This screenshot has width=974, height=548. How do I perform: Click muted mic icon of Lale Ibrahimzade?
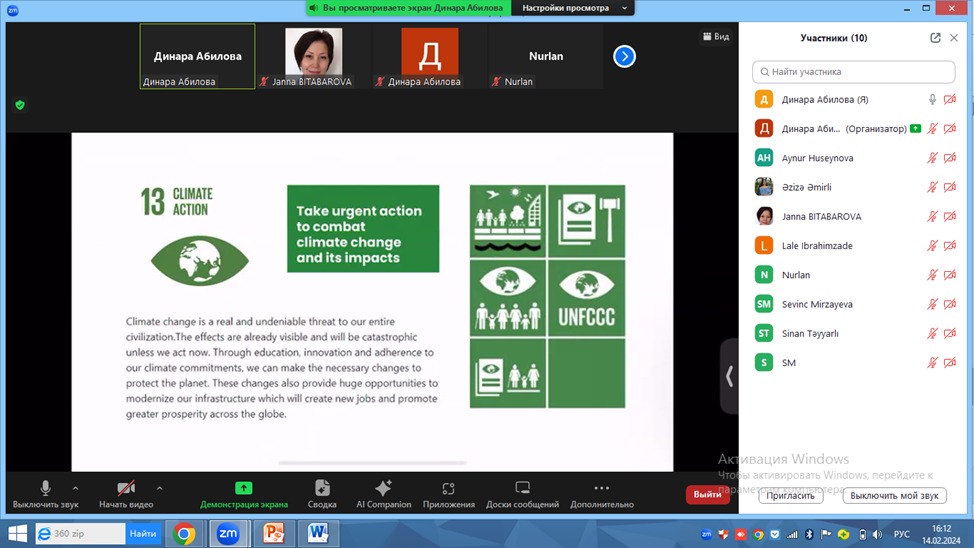[x=932, y=245]
